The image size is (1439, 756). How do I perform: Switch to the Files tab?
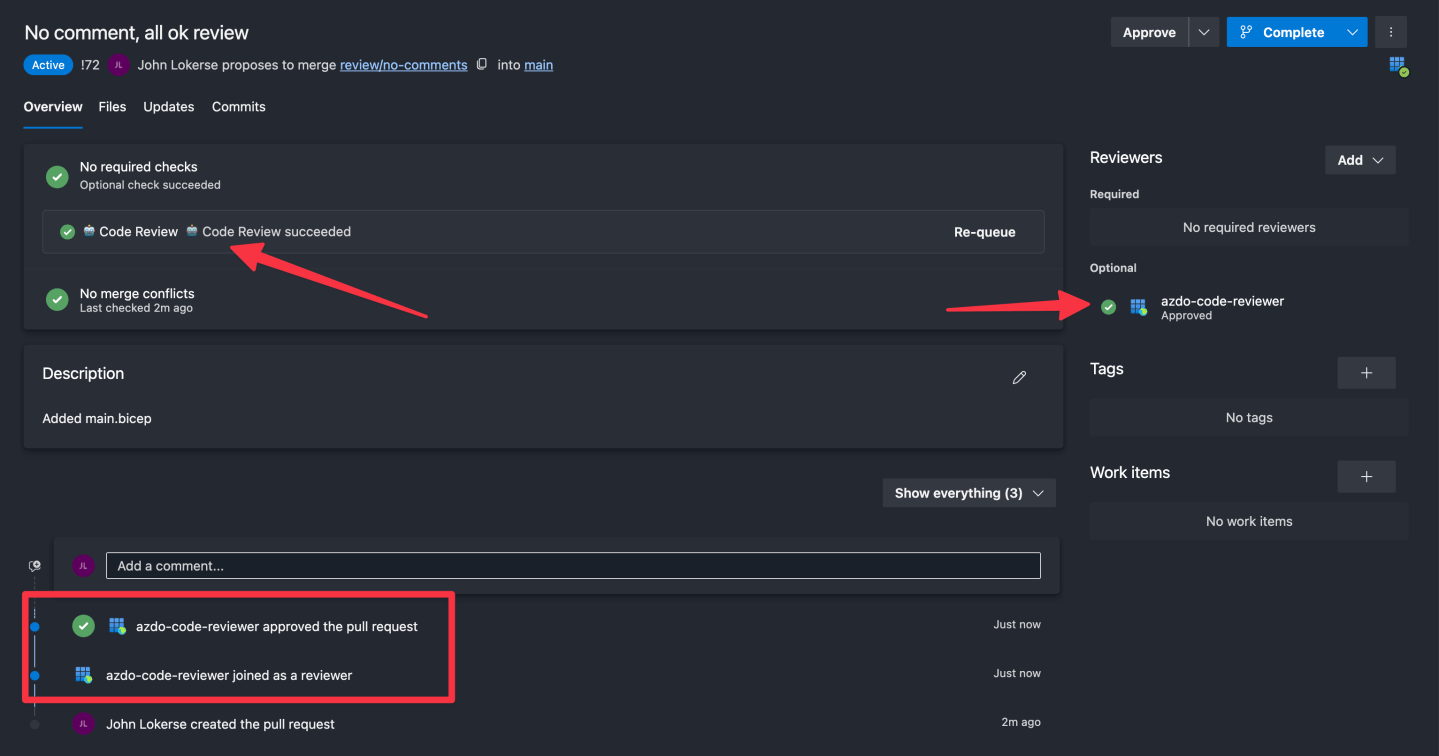[x=112, y=106]
